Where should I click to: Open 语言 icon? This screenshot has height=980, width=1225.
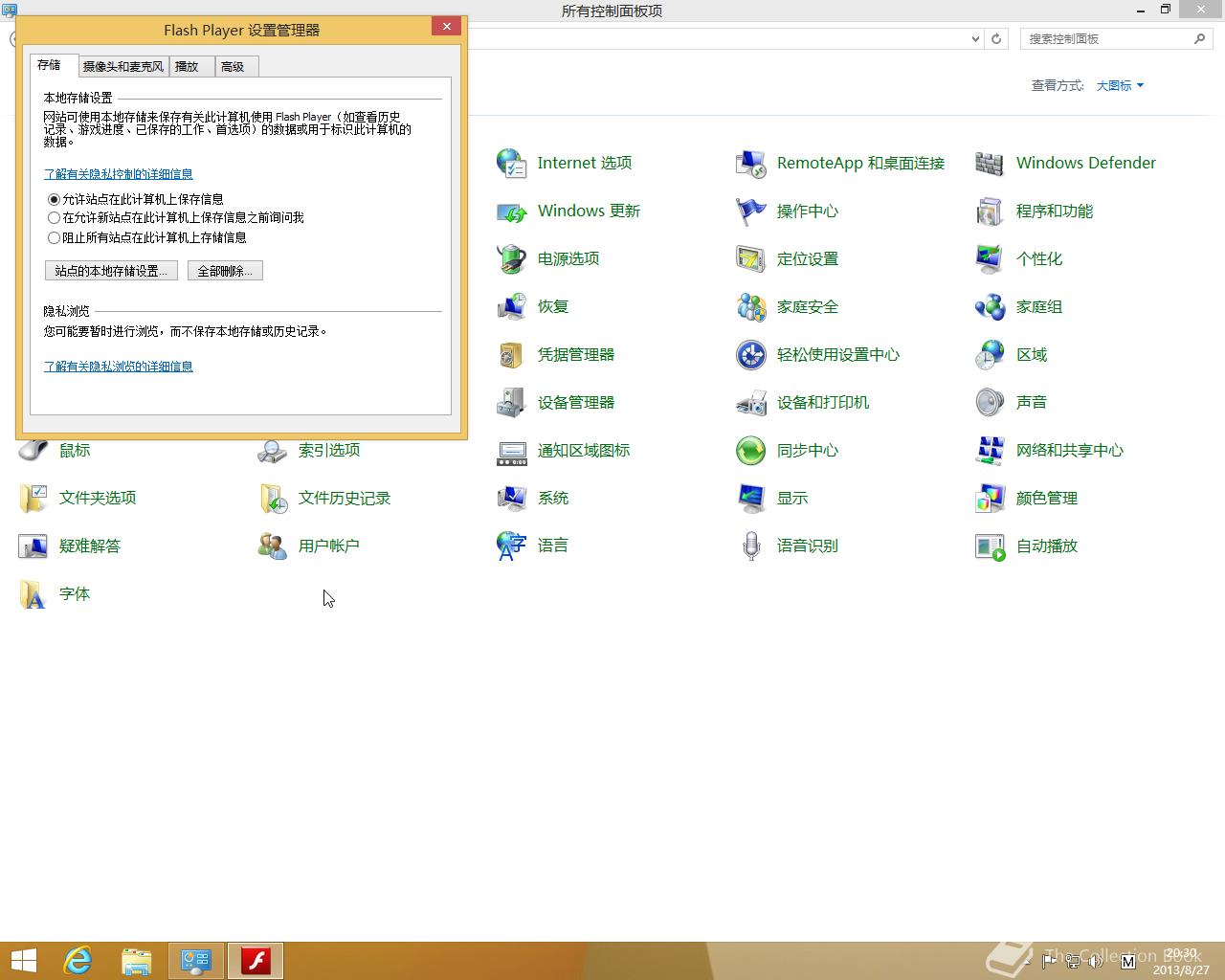pyautogui.click(x=512, y=546)
